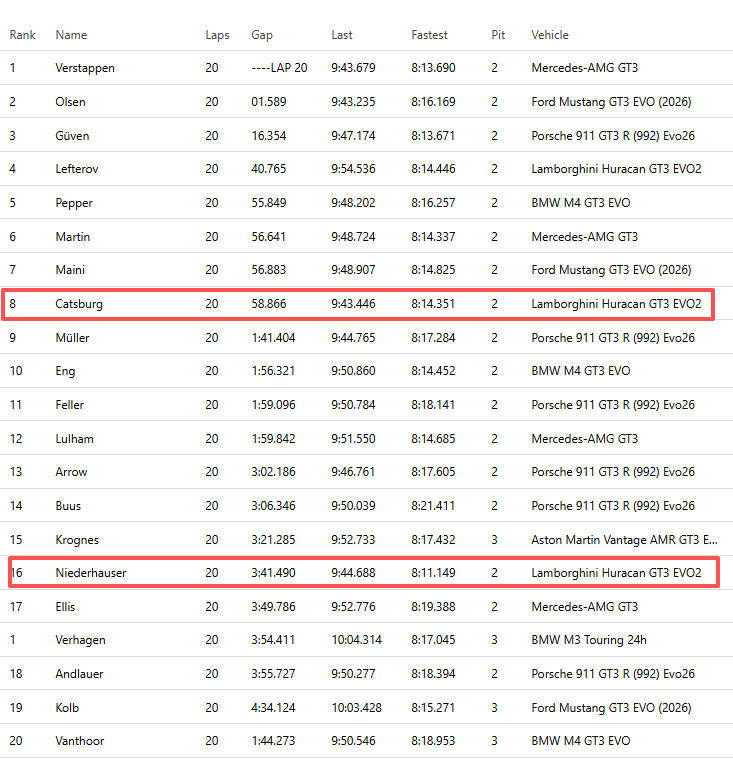Click Arrow's gap 3:02.186
The image size is (733, 766).
273,472
